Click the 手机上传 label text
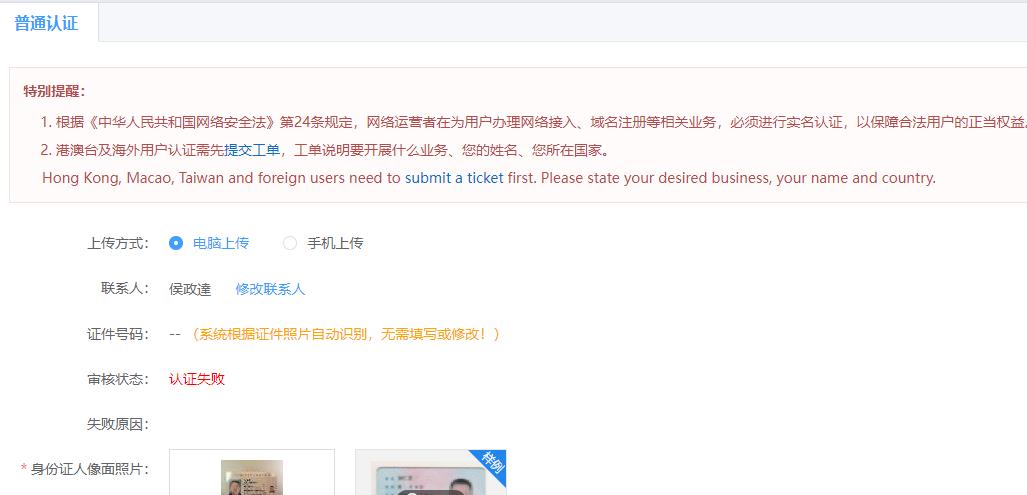Image resolution: width=1027 pixels, height=495 pixels. tap(335, 244)
